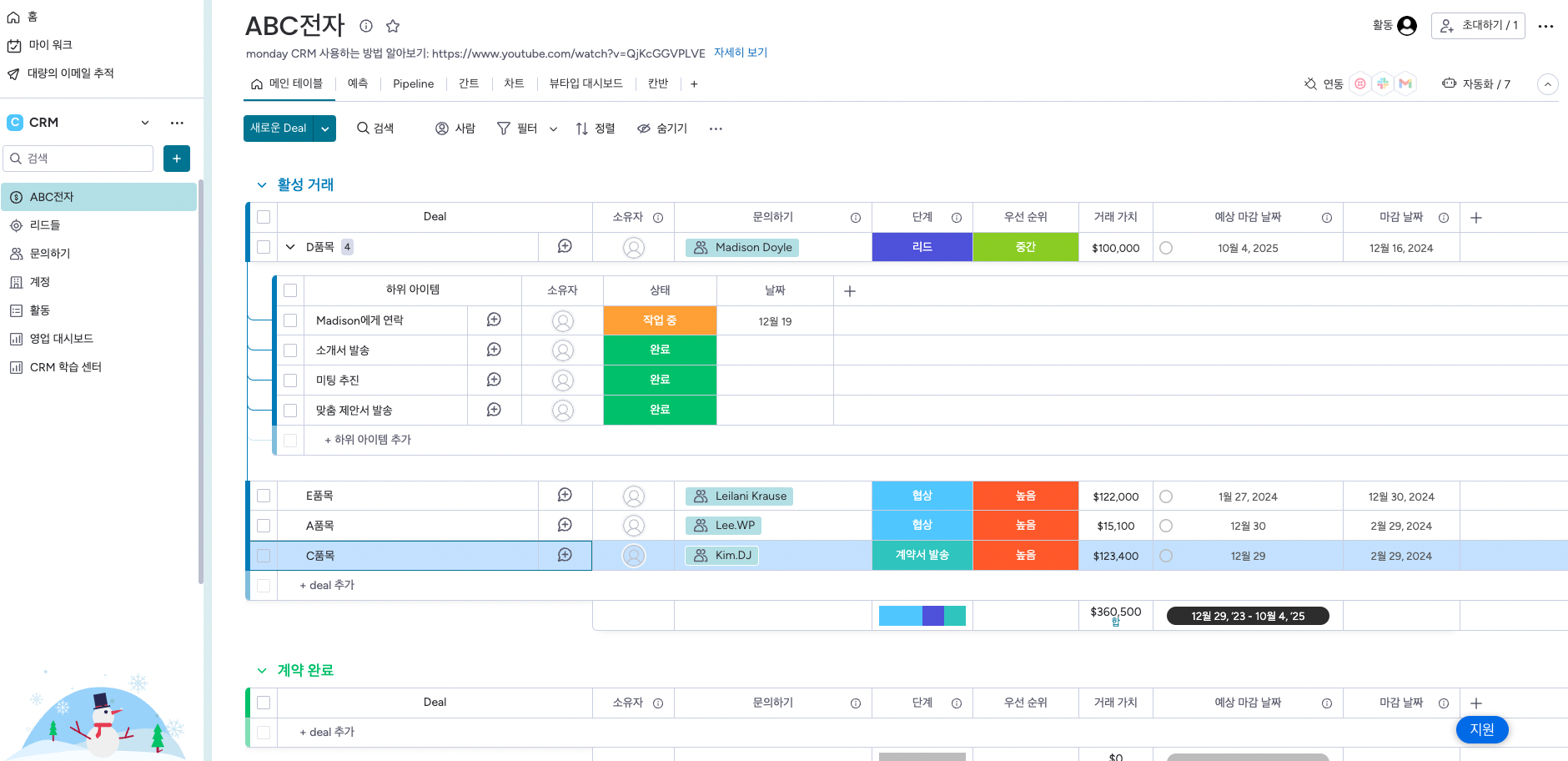This screenshot has width=1568, height=761.
Task: Star the ABC전자 board as favorite
Action: point(393,26)
